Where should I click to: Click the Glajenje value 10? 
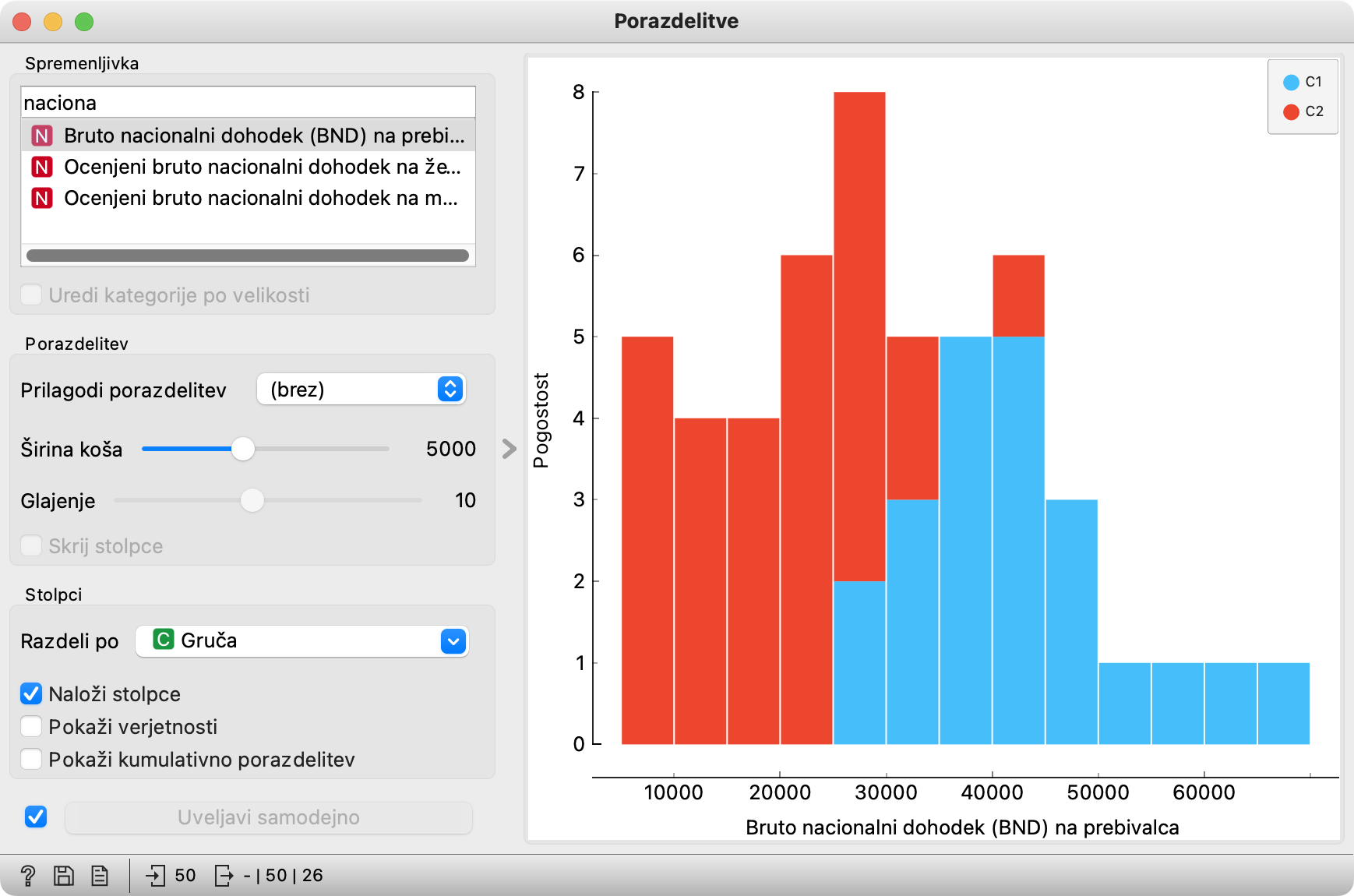click(x=465, y=500)
